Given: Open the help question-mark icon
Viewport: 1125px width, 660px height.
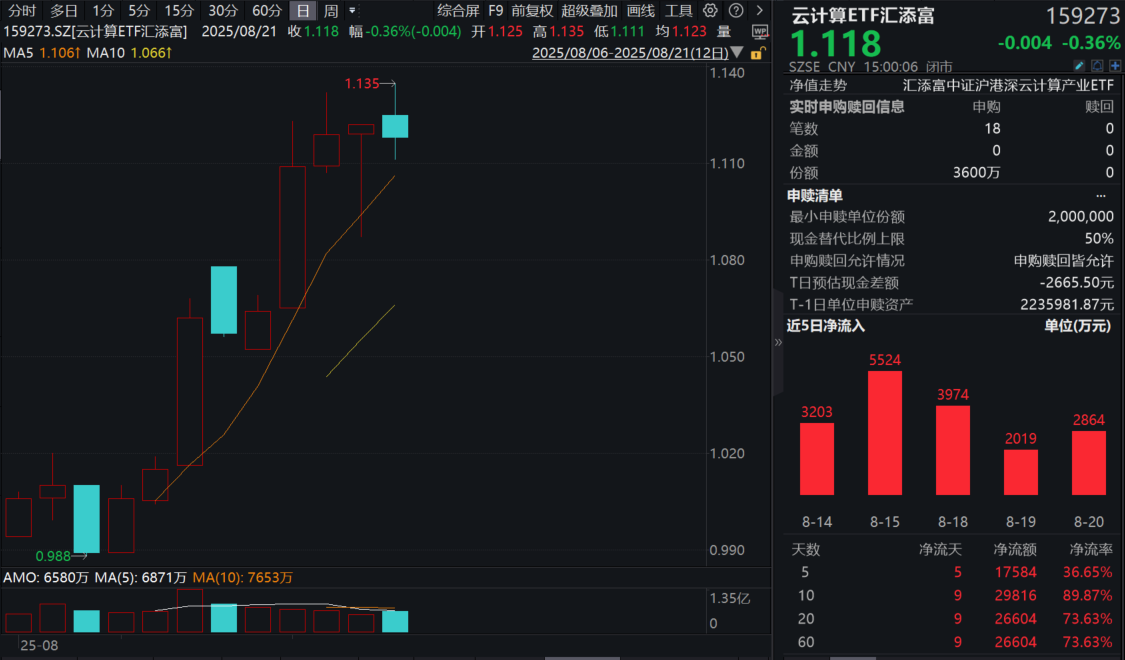Looking at the screenshot, I should [x=736, y=11].
